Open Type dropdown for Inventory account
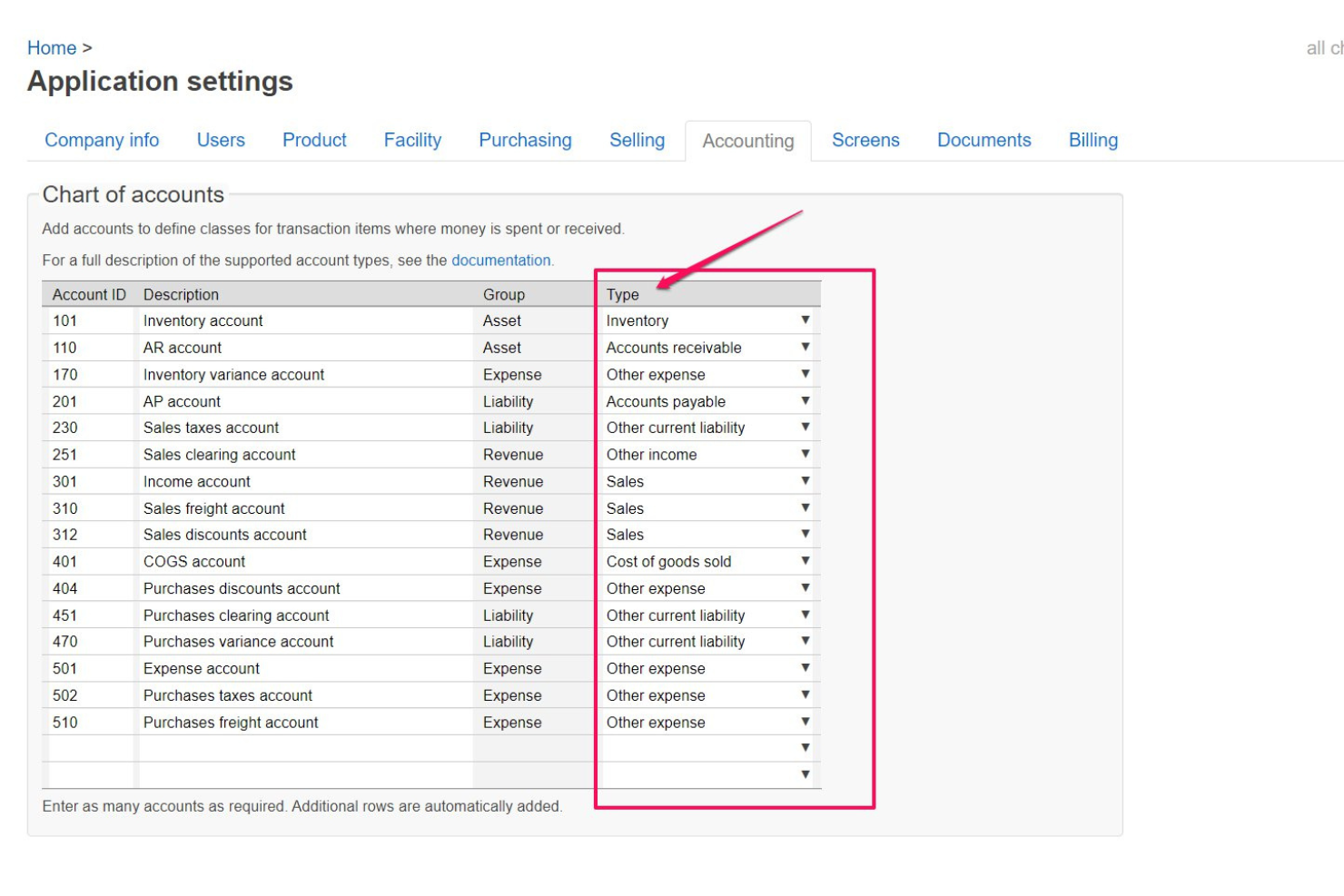This screenshot has width=1344, height=896. 708,320
